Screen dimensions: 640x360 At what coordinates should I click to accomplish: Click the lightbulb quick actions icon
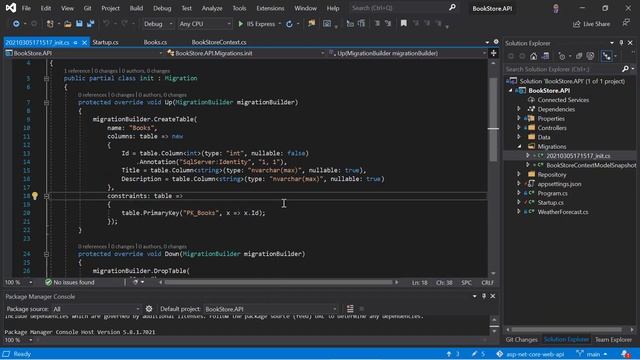coord(35,196)
